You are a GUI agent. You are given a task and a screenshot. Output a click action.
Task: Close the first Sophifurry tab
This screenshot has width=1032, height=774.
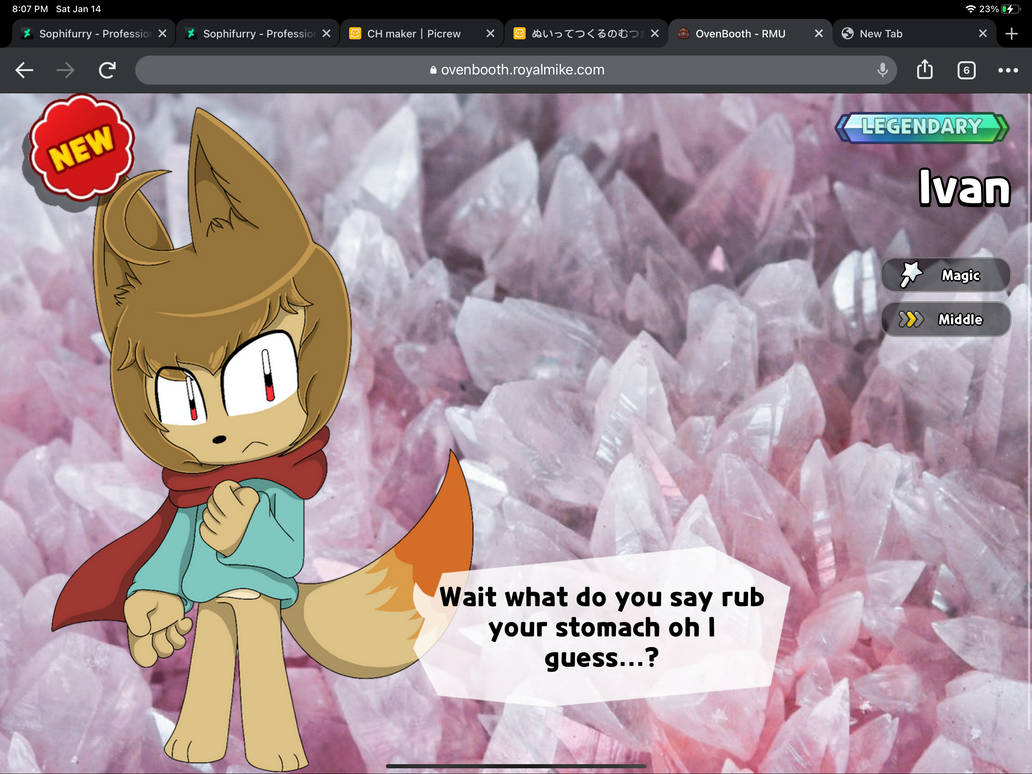click(x=163, y=34)
